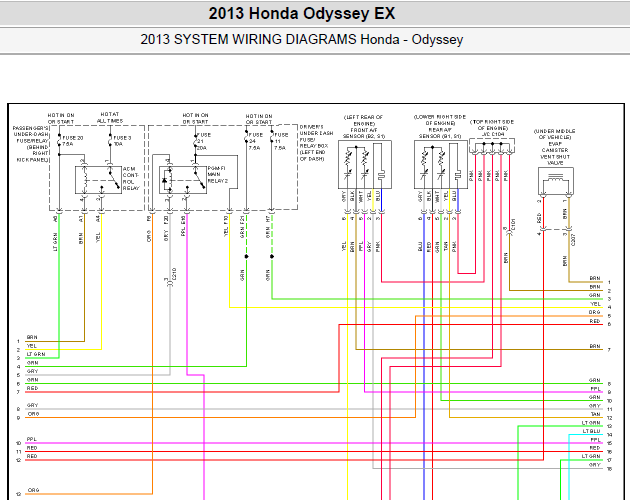Screen dimensions: 630x500
Task: Click the "A7" terminal label
Action: pos(80,219)
